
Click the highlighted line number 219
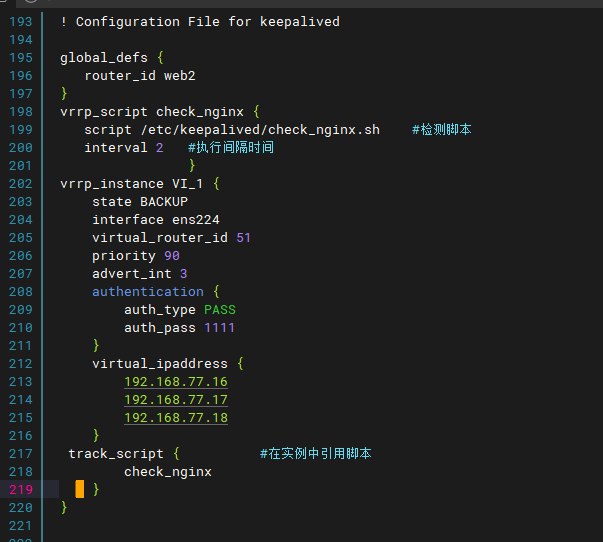click(21, 490)
